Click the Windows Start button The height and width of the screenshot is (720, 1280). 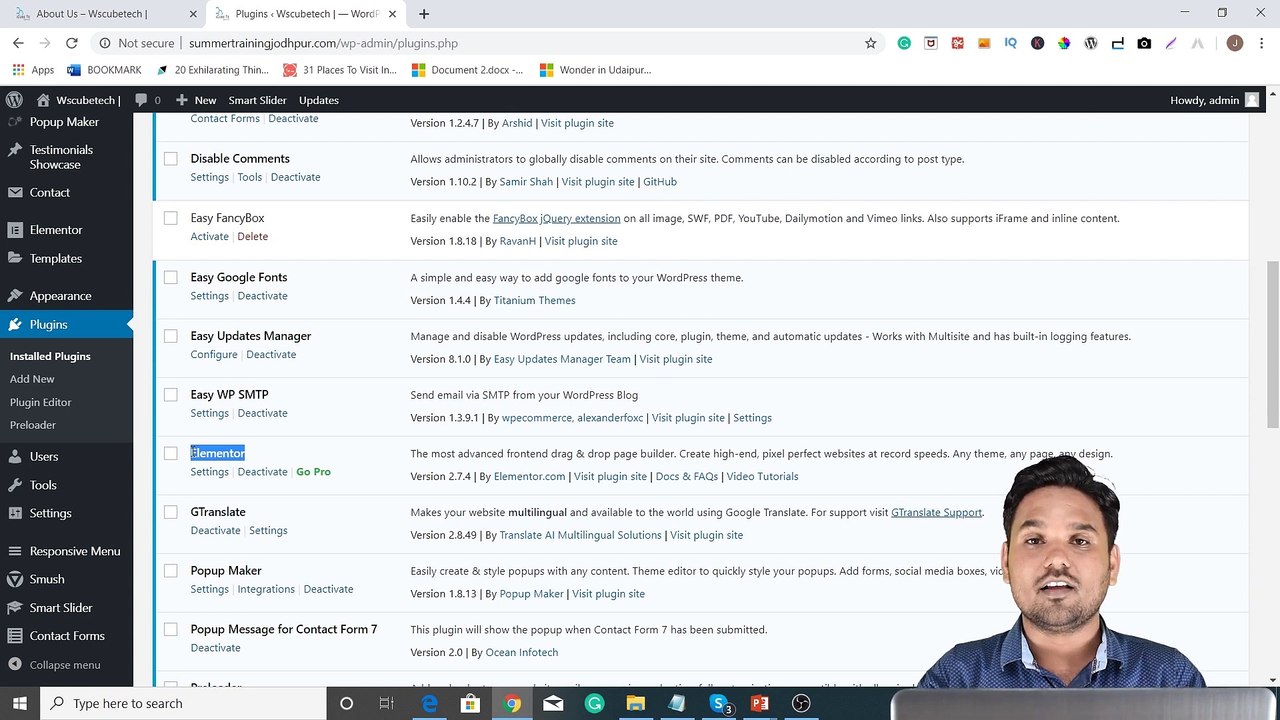22,703
